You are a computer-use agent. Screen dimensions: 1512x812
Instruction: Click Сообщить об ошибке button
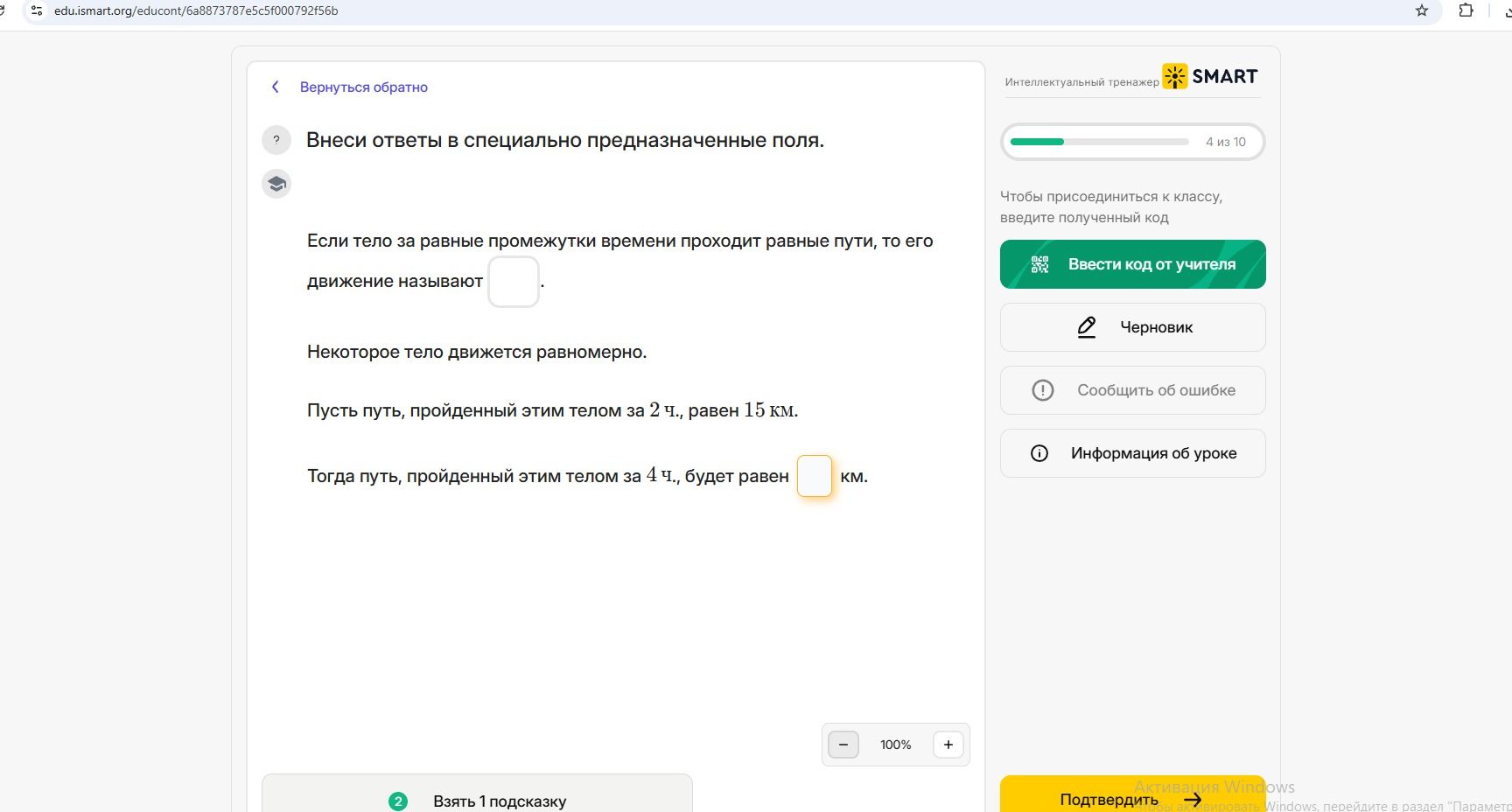pyautogui.click(x=1133, y=390)
